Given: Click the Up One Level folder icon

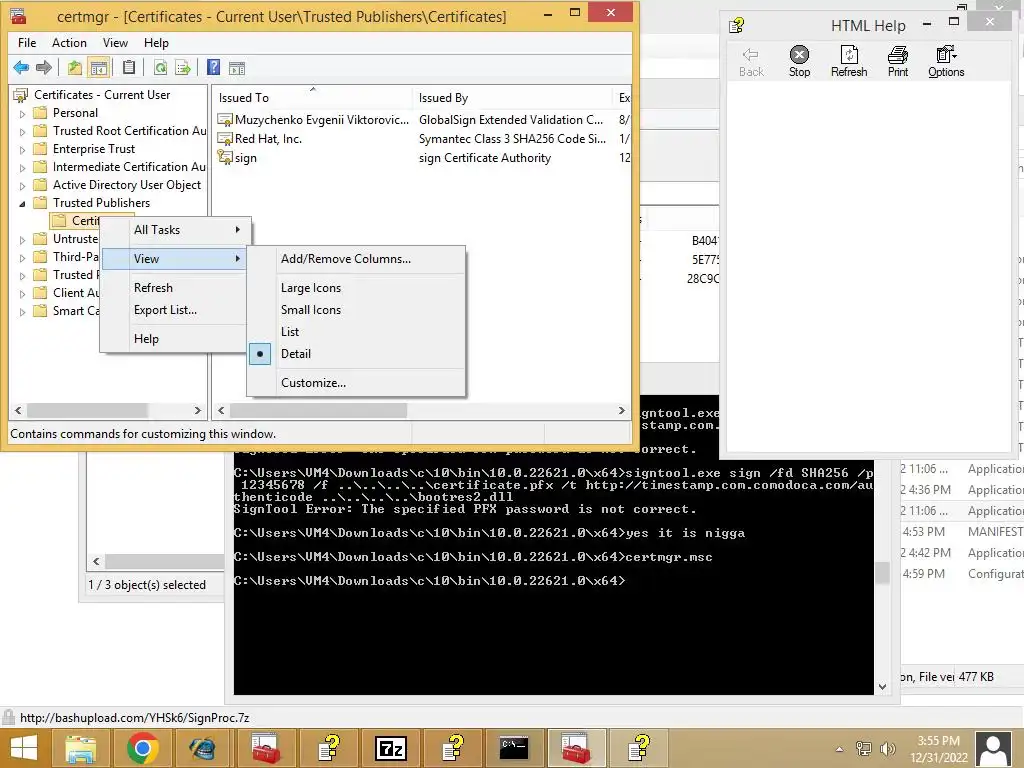Looking at the screenshot, I should (x=74, y=67).
